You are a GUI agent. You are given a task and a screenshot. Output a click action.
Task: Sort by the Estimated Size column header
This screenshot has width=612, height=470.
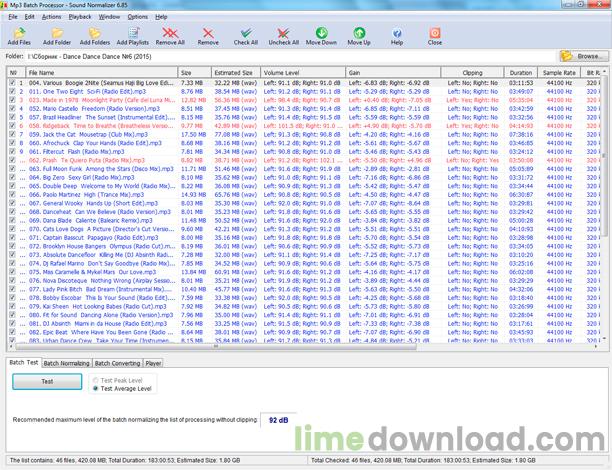click(x=236, y=73)
